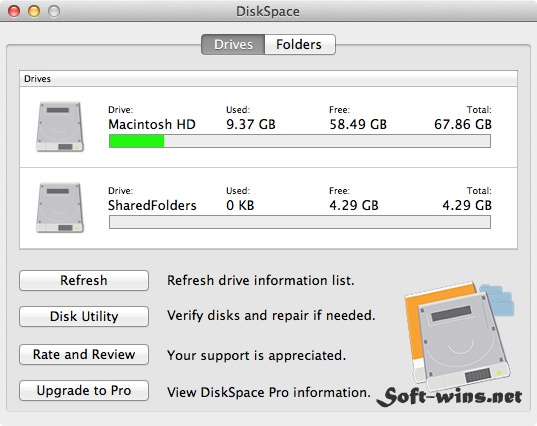537x426 pixels.
Task: Click 'Refresh drive information list.' text
Action: (x=261, y=280)
